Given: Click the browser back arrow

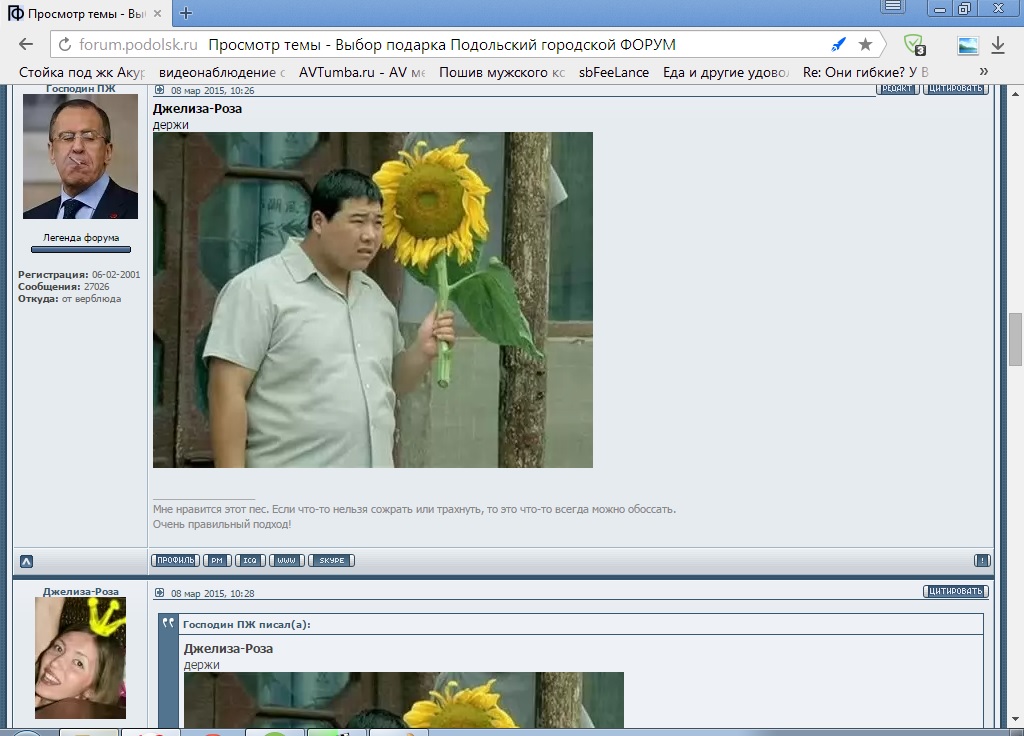Looking at the screenshot, I should [x=26, y=45].
